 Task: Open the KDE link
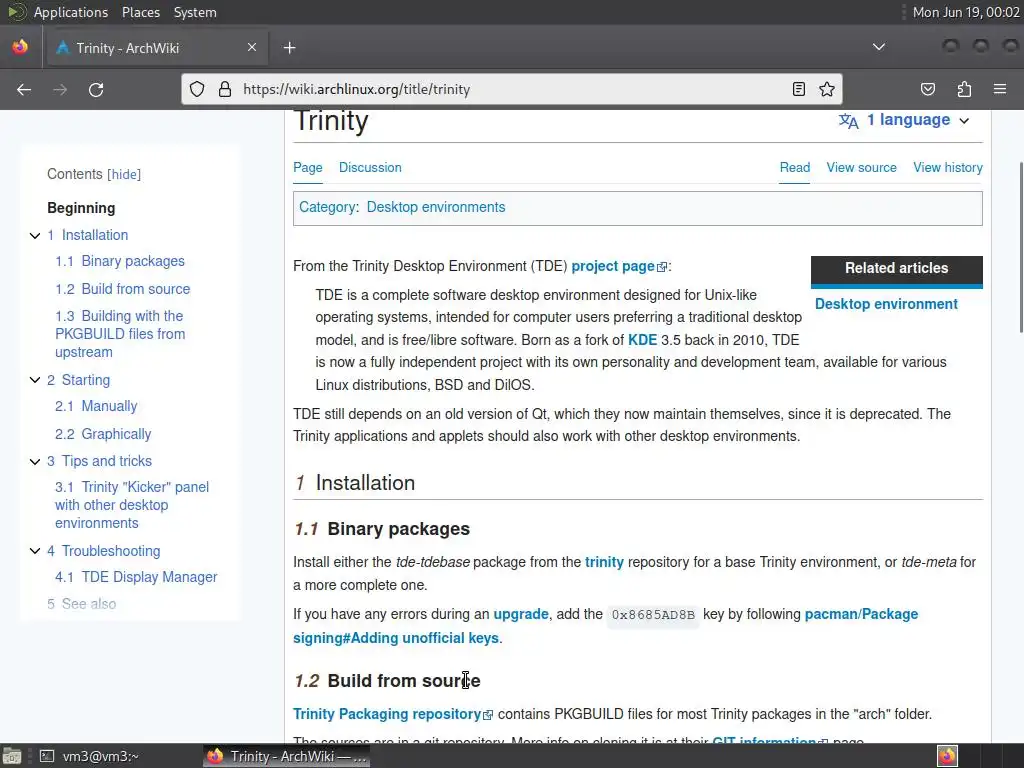[x=642, y=340]
